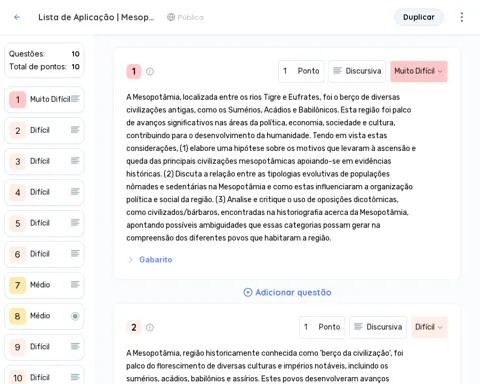Select question 8 Médio in sidebar

tap(44, 316)
